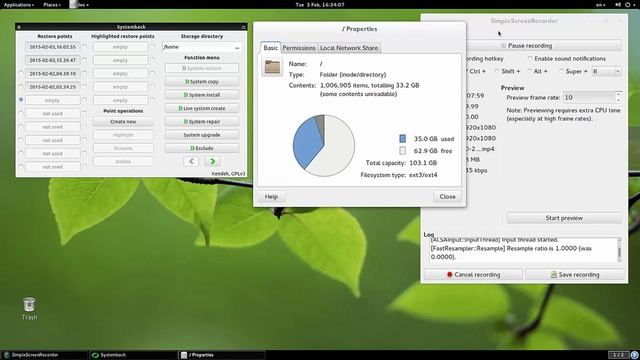Click the Live system create button
The height and width of the screenshot is (360, 640).
pyautogui.click(x=202, y=108)
